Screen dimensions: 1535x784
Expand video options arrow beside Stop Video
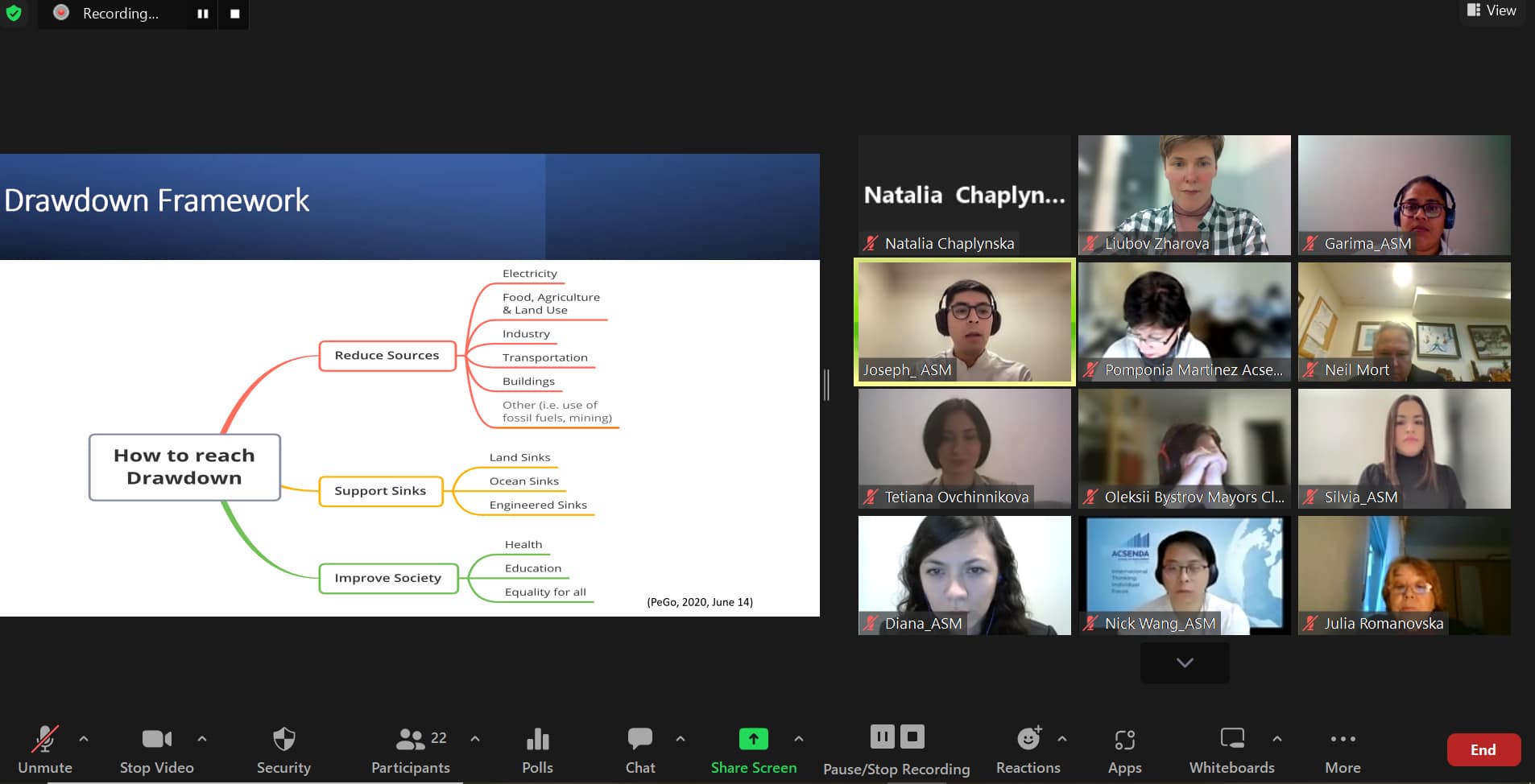click(x=202, y=738)
